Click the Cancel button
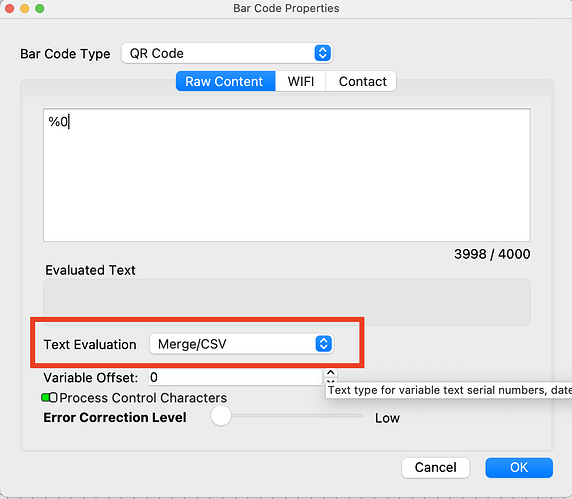Screen dimensions: 572x499 (436, 468)
